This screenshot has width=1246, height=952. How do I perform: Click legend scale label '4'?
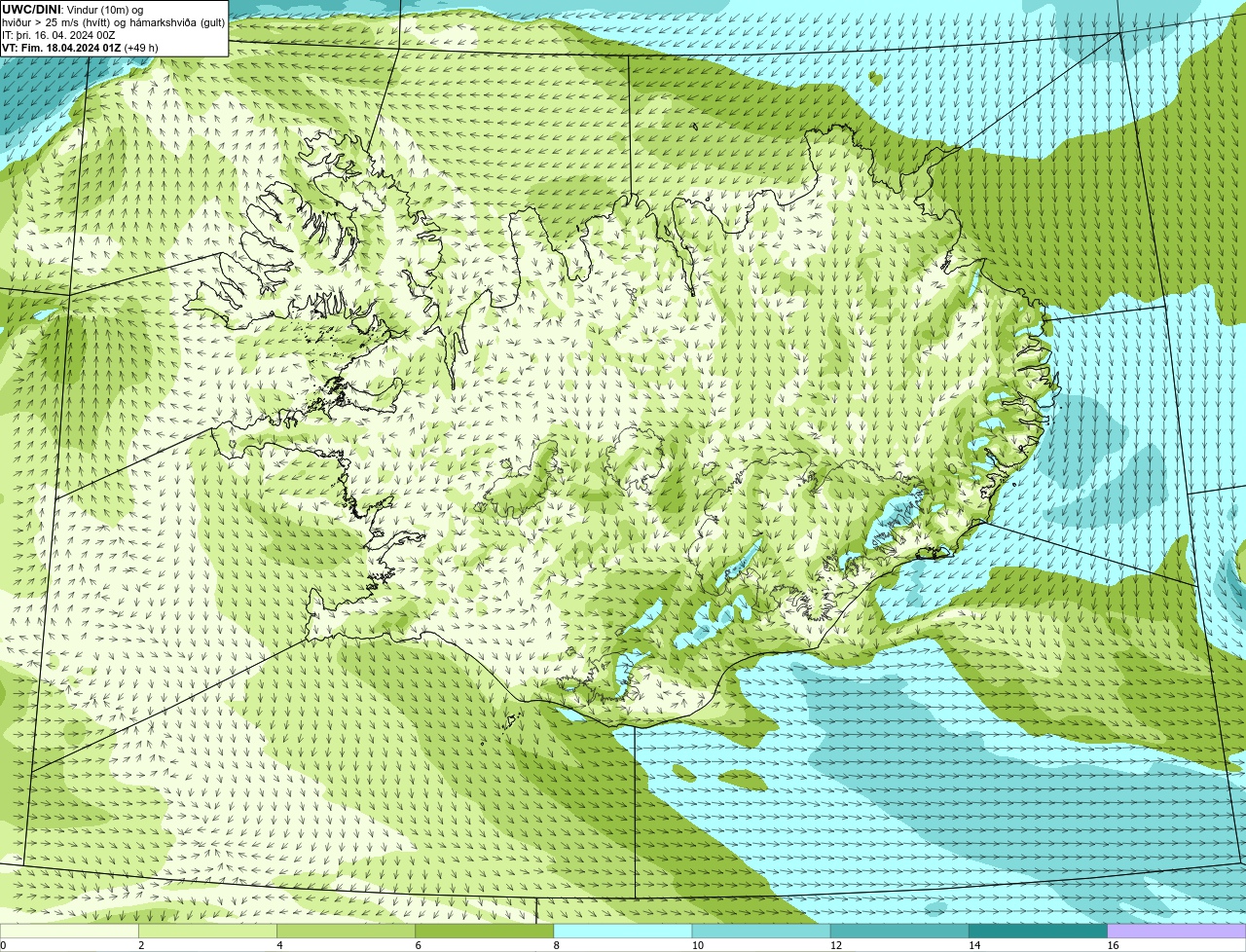(x=279, y=945)
